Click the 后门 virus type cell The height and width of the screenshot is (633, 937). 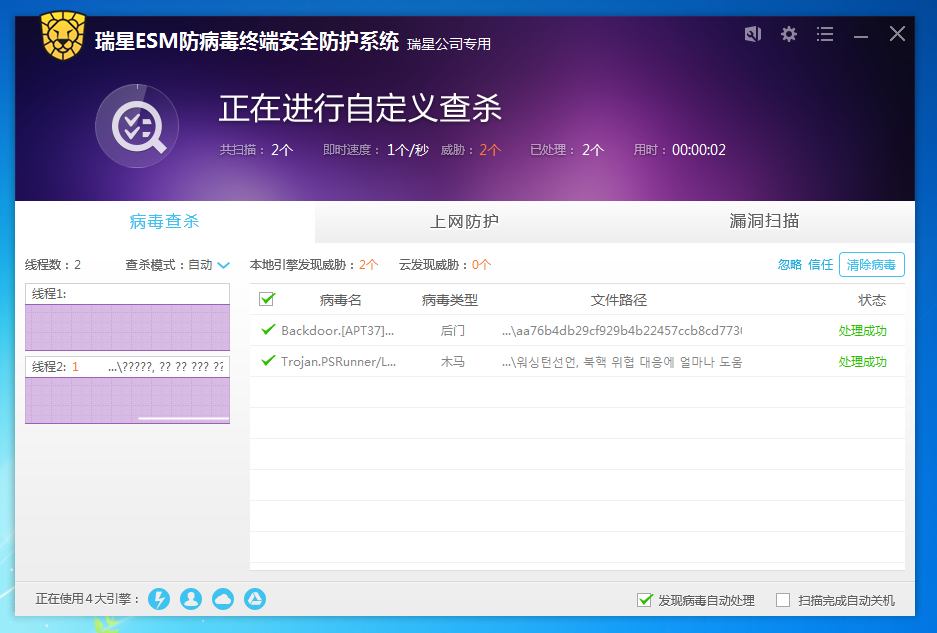(452, 331)
